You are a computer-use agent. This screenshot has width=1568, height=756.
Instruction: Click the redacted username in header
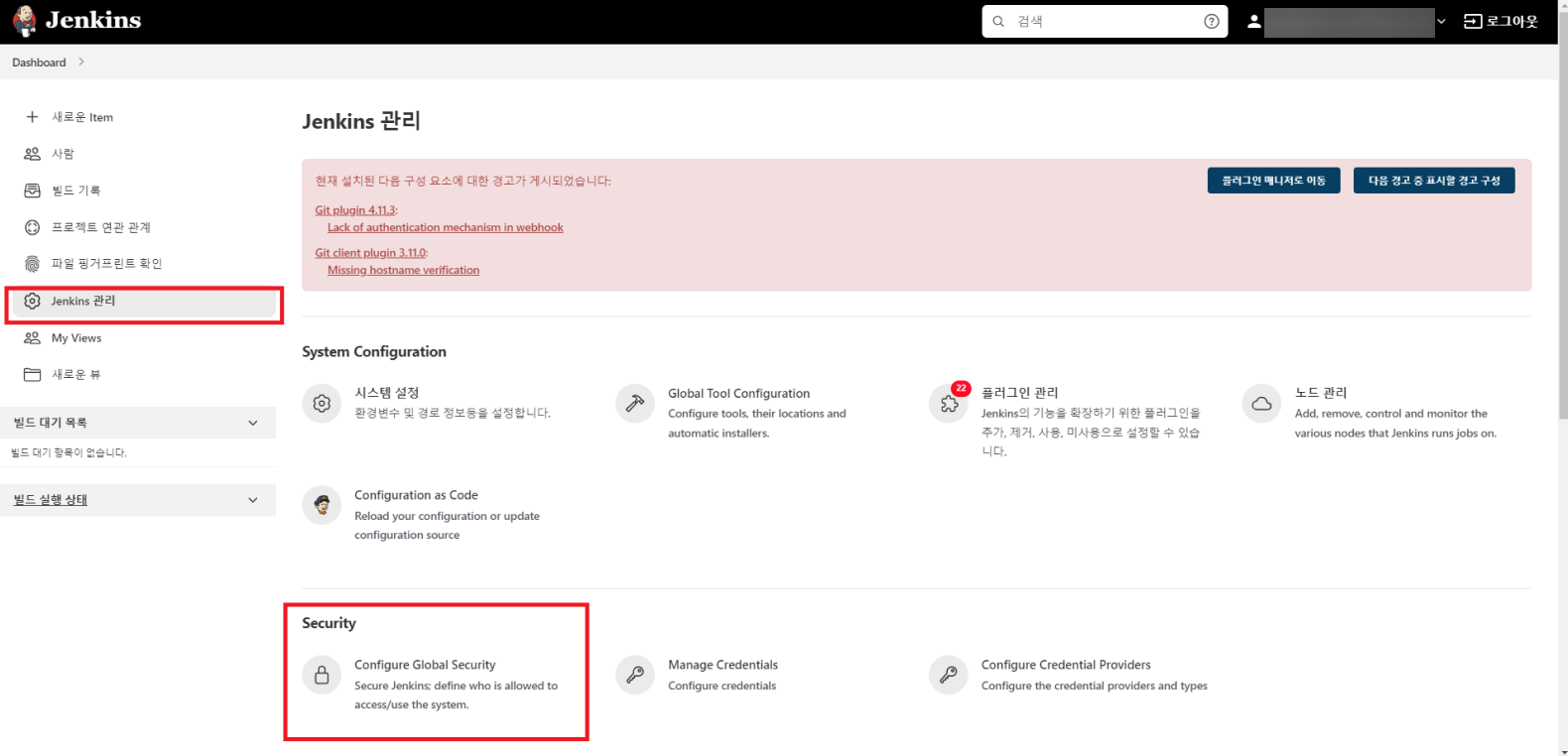1349,21
